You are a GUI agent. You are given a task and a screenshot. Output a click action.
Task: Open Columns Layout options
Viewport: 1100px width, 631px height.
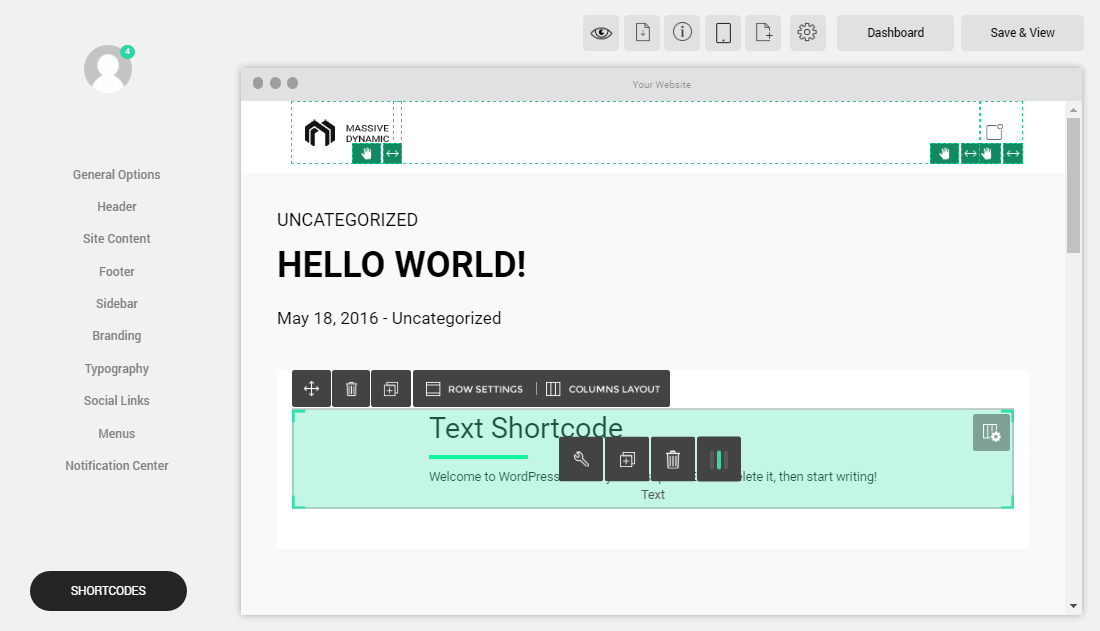[x=603, y=389]
